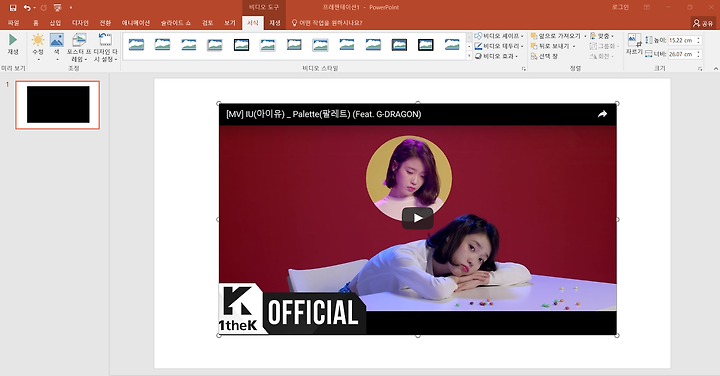Open the video styles dialog launcher

[523, 68]
